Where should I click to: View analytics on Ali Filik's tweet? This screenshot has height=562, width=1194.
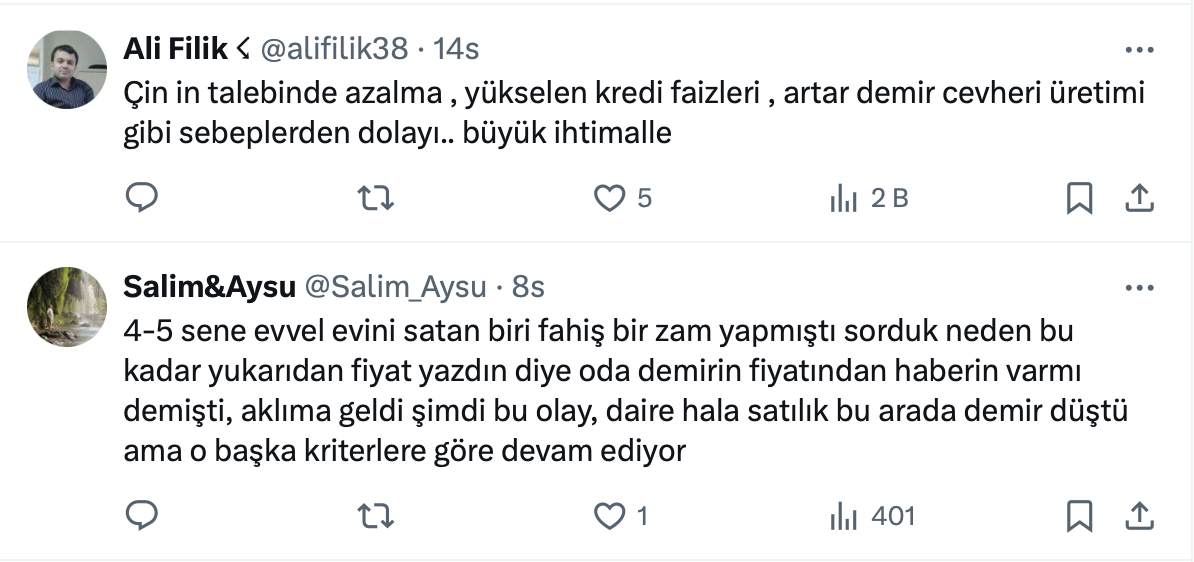pos(844,198)
